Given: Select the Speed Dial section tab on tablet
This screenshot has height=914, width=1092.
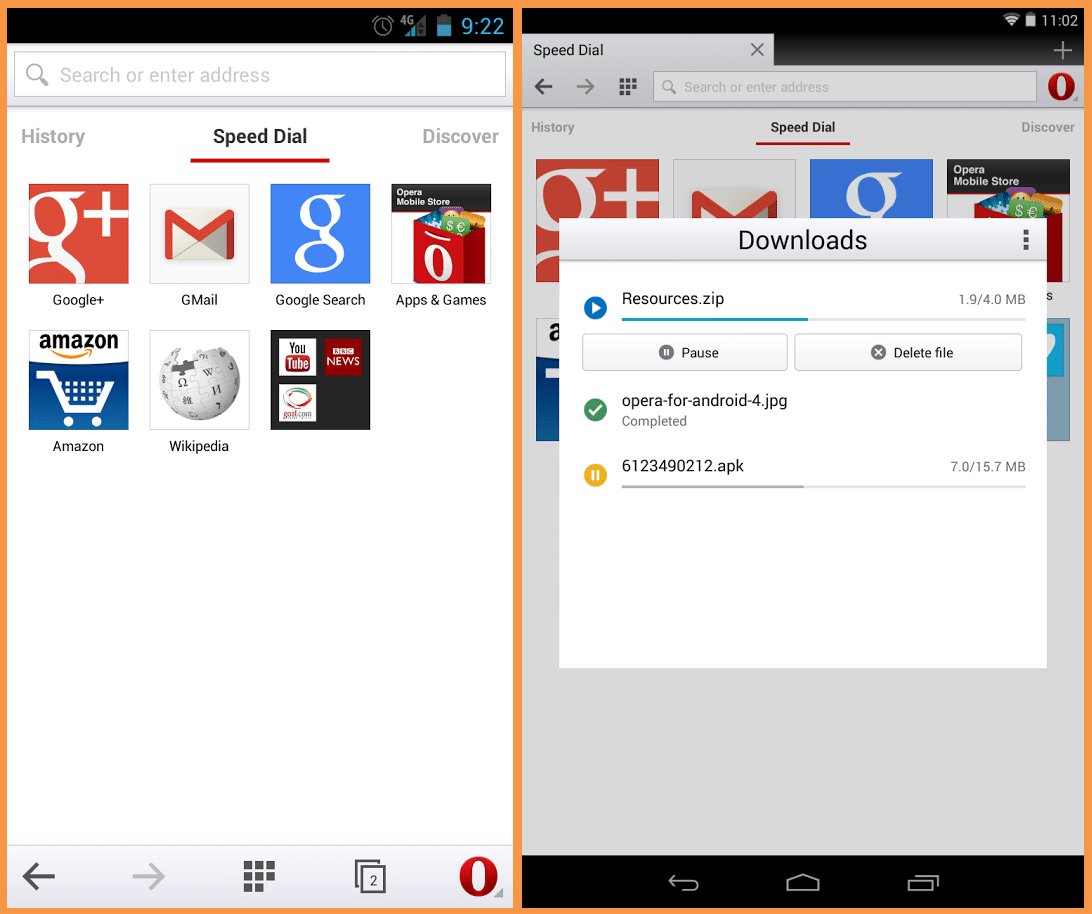Looking at the screenshot, I should click(x=803, y=127).
